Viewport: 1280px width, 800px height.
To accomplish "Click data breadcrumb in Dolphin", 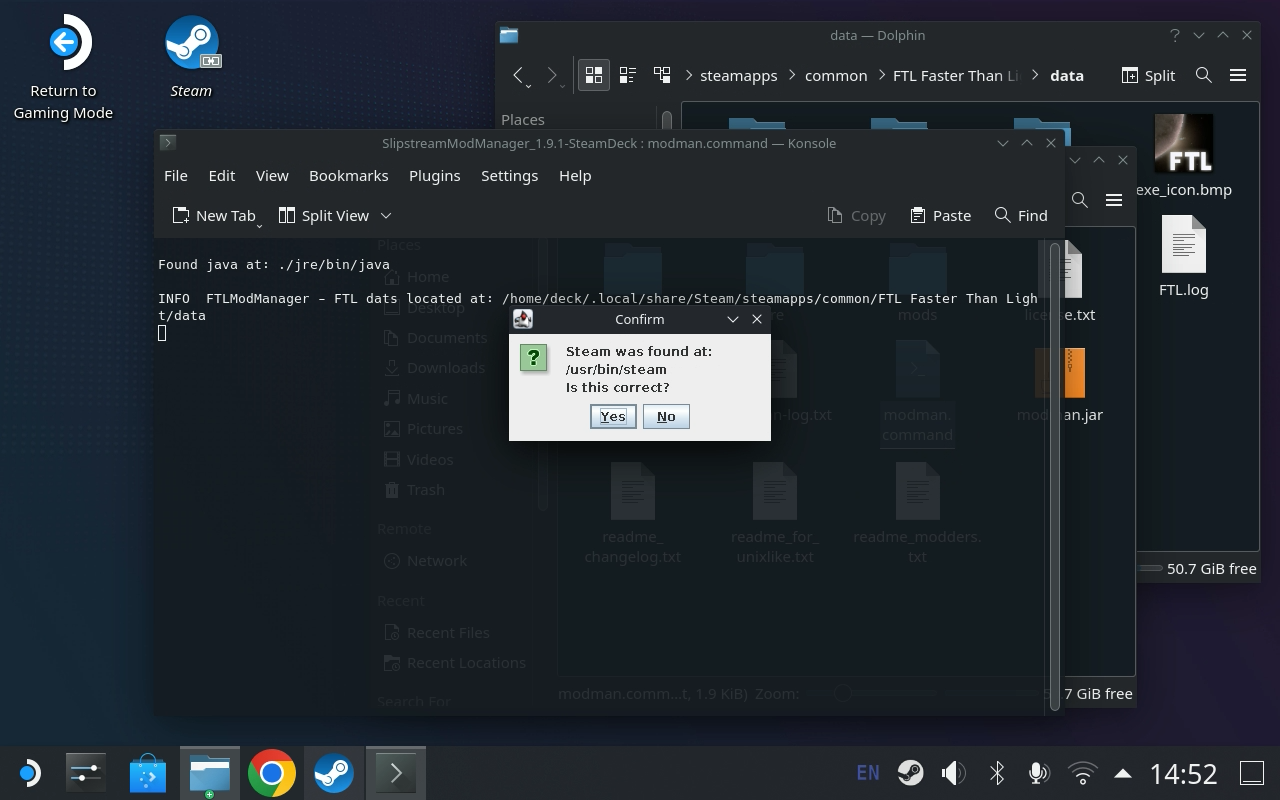I will click(x=1067, y=75).
